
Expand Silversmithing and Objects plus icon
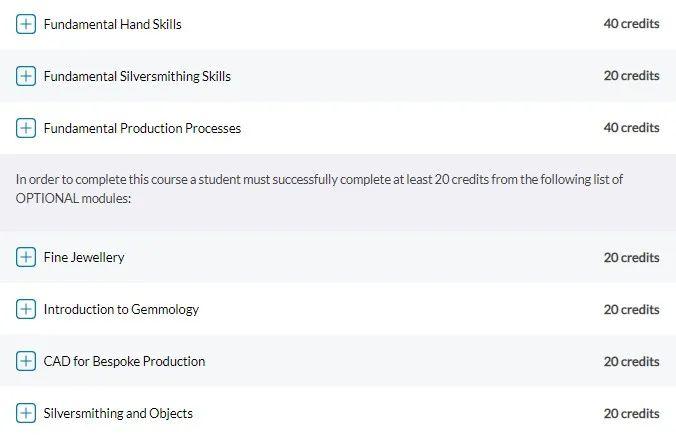point(26,413)
